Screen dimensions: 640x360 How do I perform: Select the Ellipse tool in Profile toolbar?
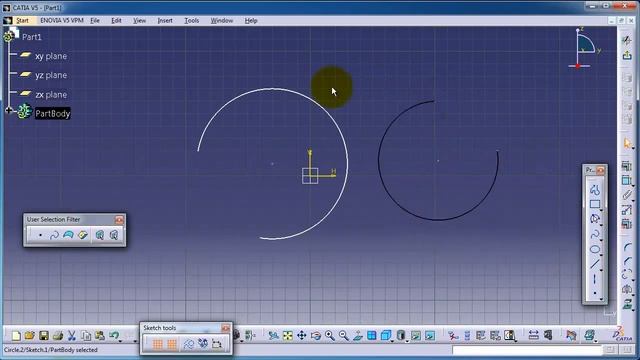point(595,249)
